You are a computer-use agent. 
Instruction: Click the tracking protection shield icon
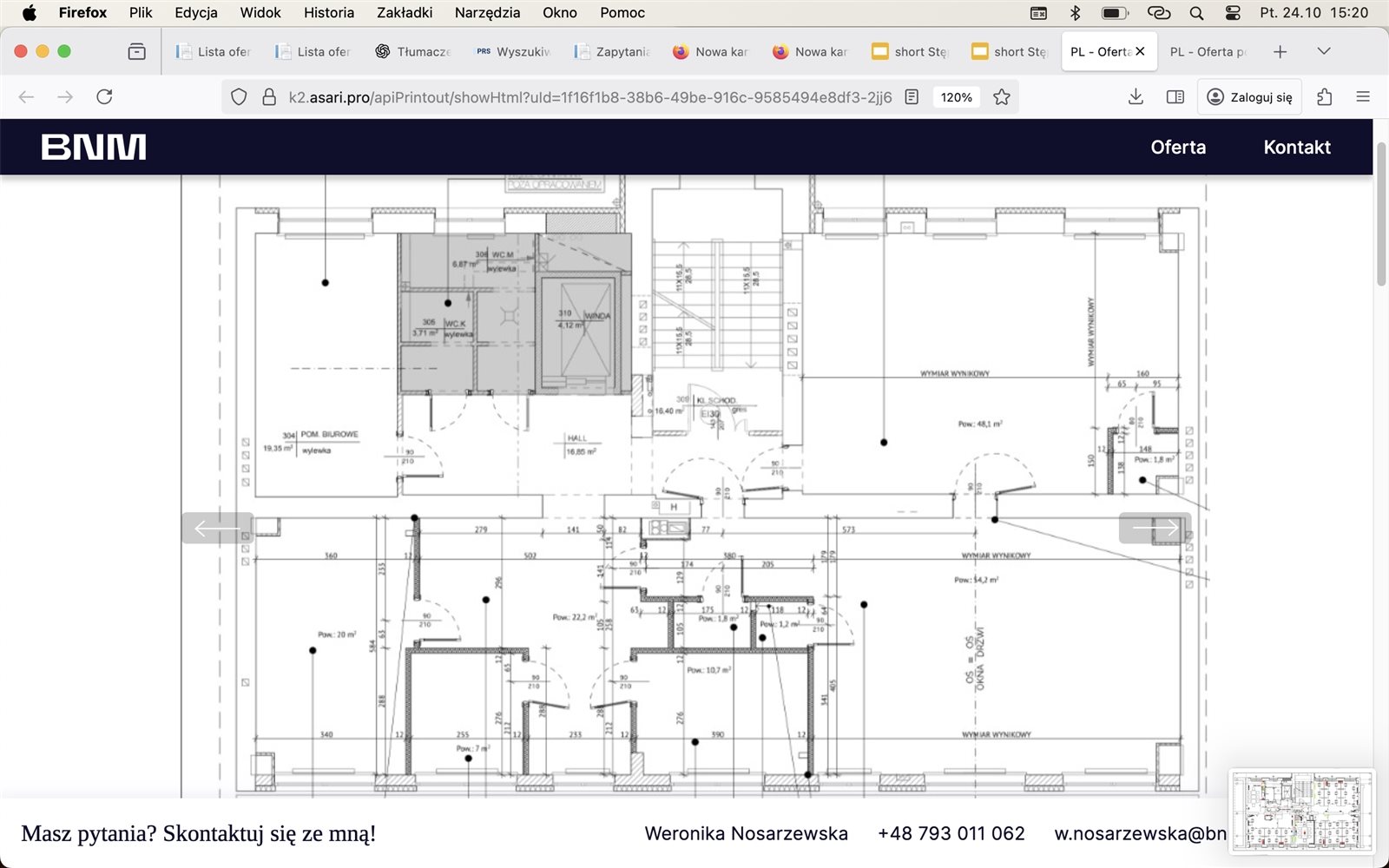click(x=240, y=97)
